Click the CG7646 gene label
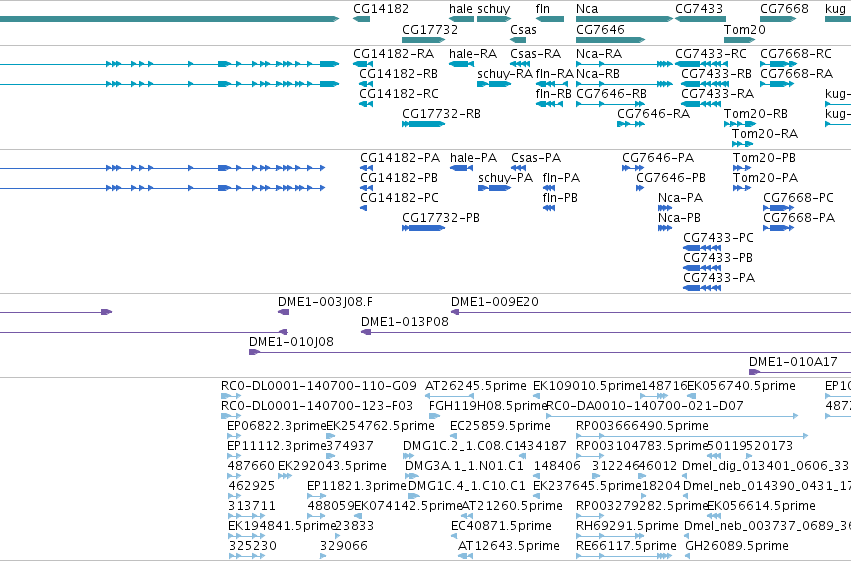 tap(600, 29)
